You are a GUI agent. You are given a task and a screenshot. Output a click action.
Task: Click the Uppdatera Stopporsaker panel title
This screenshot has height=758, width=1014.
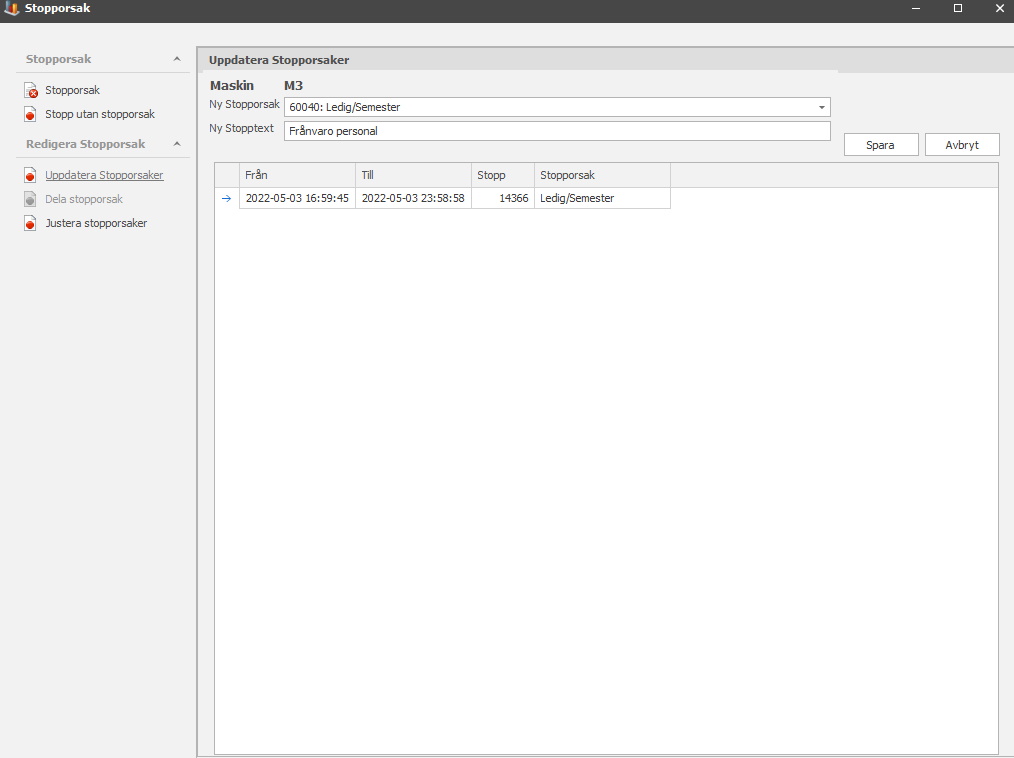[x=279, y=60]
